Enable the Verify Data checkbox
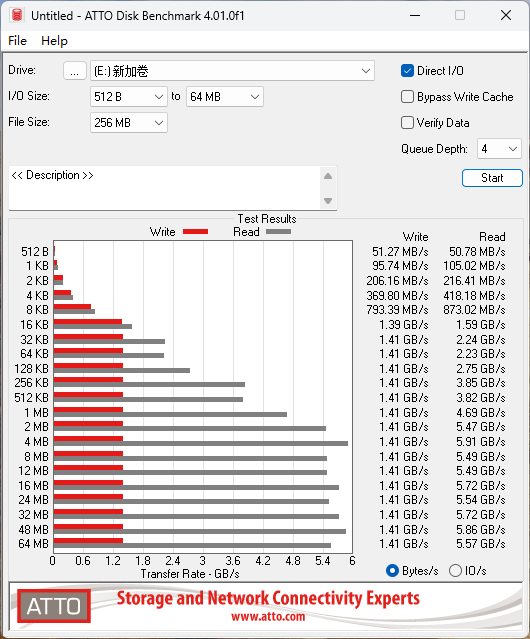The width and height of the screenshot is (530, 639). [x=407, y=123]
